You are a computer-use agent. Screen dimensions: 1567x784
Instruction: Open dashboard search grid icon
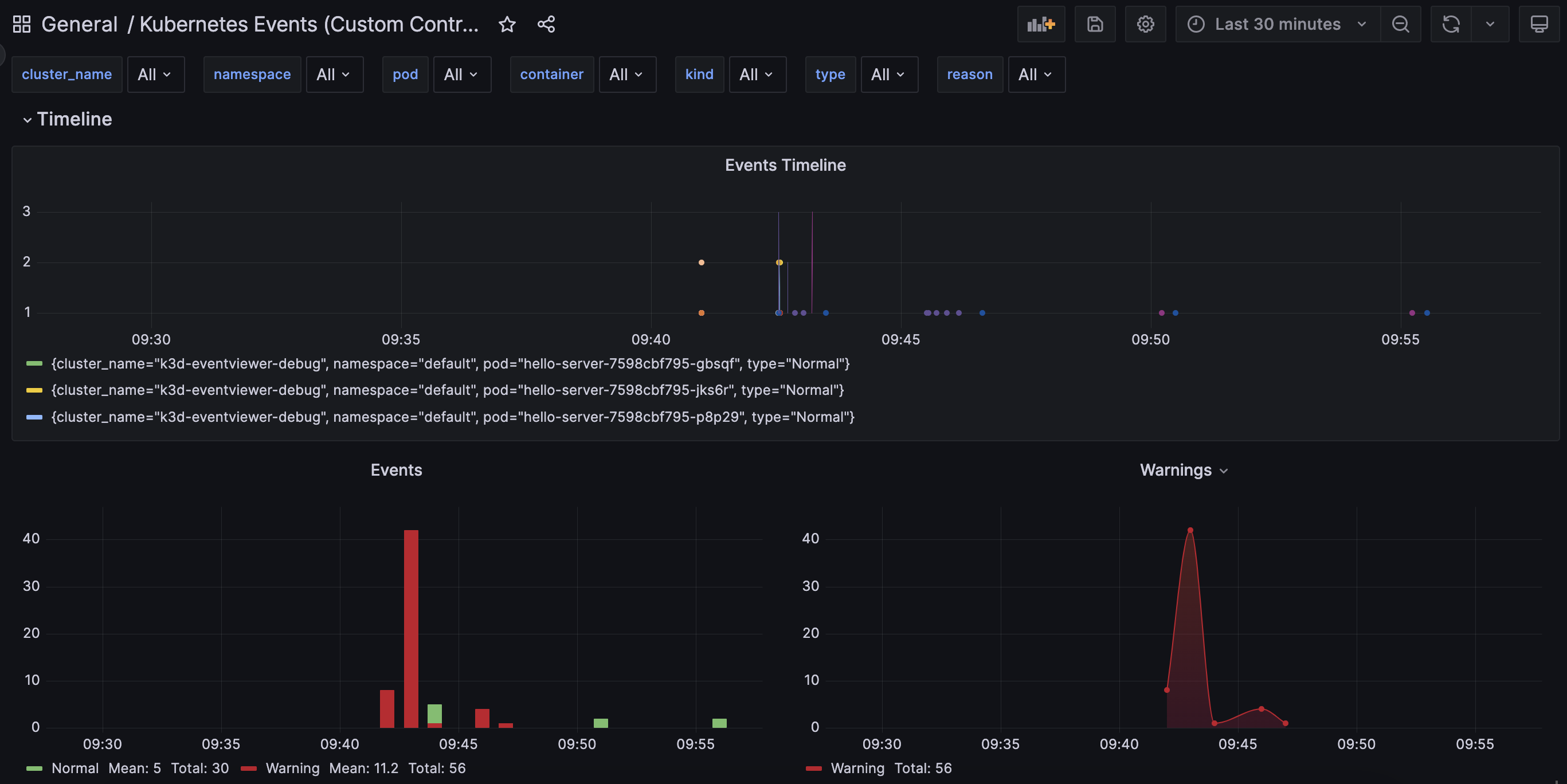click(x=22, y=24)
